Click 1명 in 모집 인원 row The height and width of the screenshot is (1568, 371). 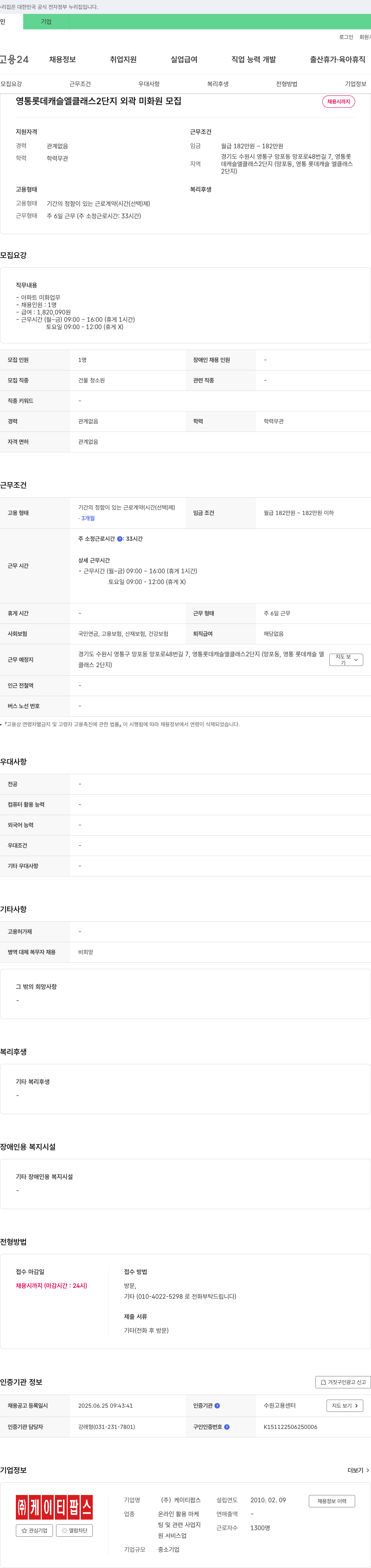tap(82, 360)
